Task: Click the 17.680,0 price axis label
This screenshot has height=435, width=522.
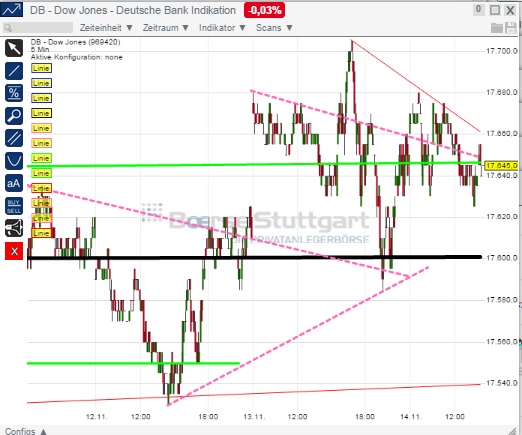Action: [502, 92]
